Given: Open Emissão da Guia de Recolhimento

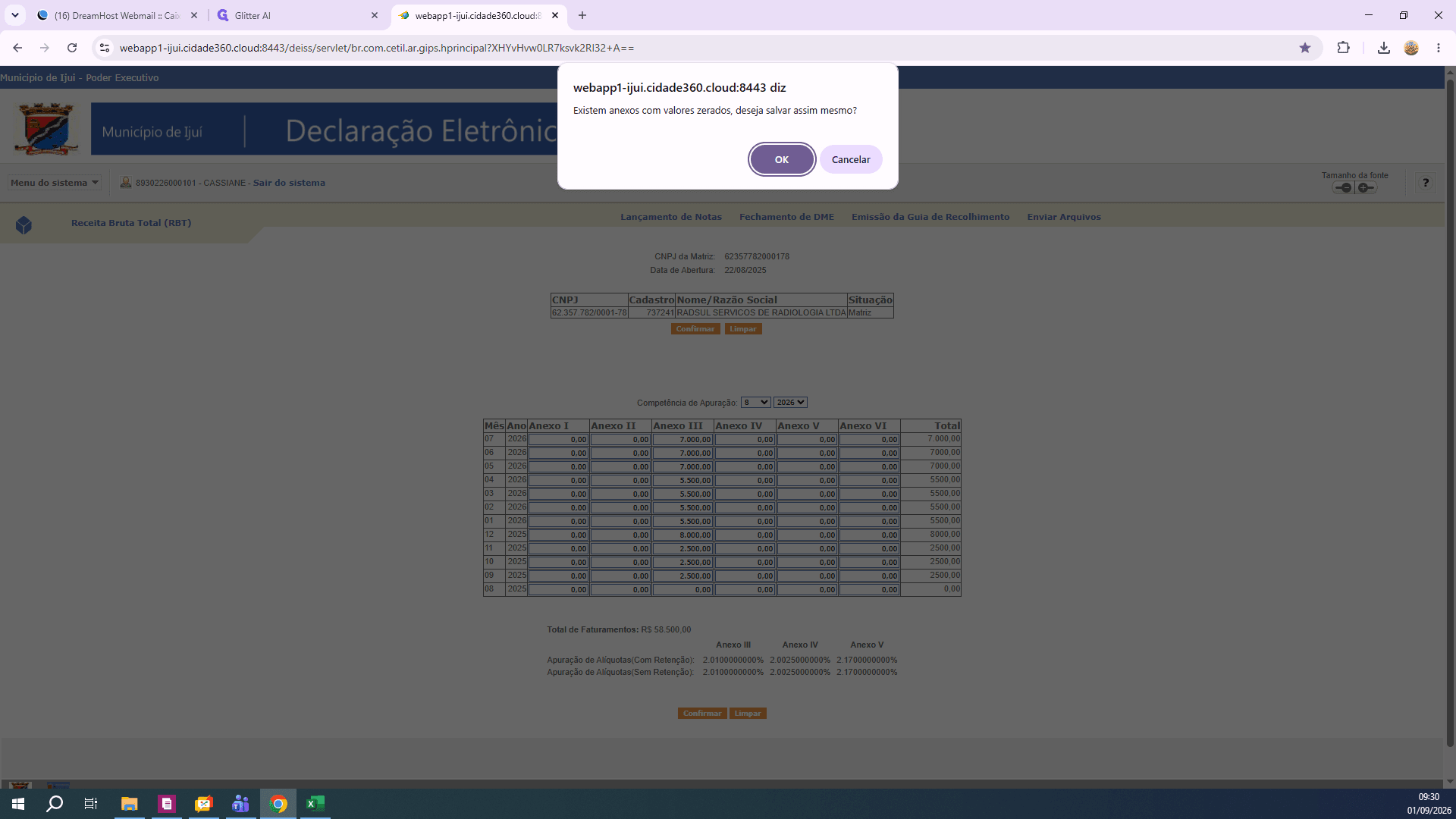Looking at the screenshot, I should [930, 217].
